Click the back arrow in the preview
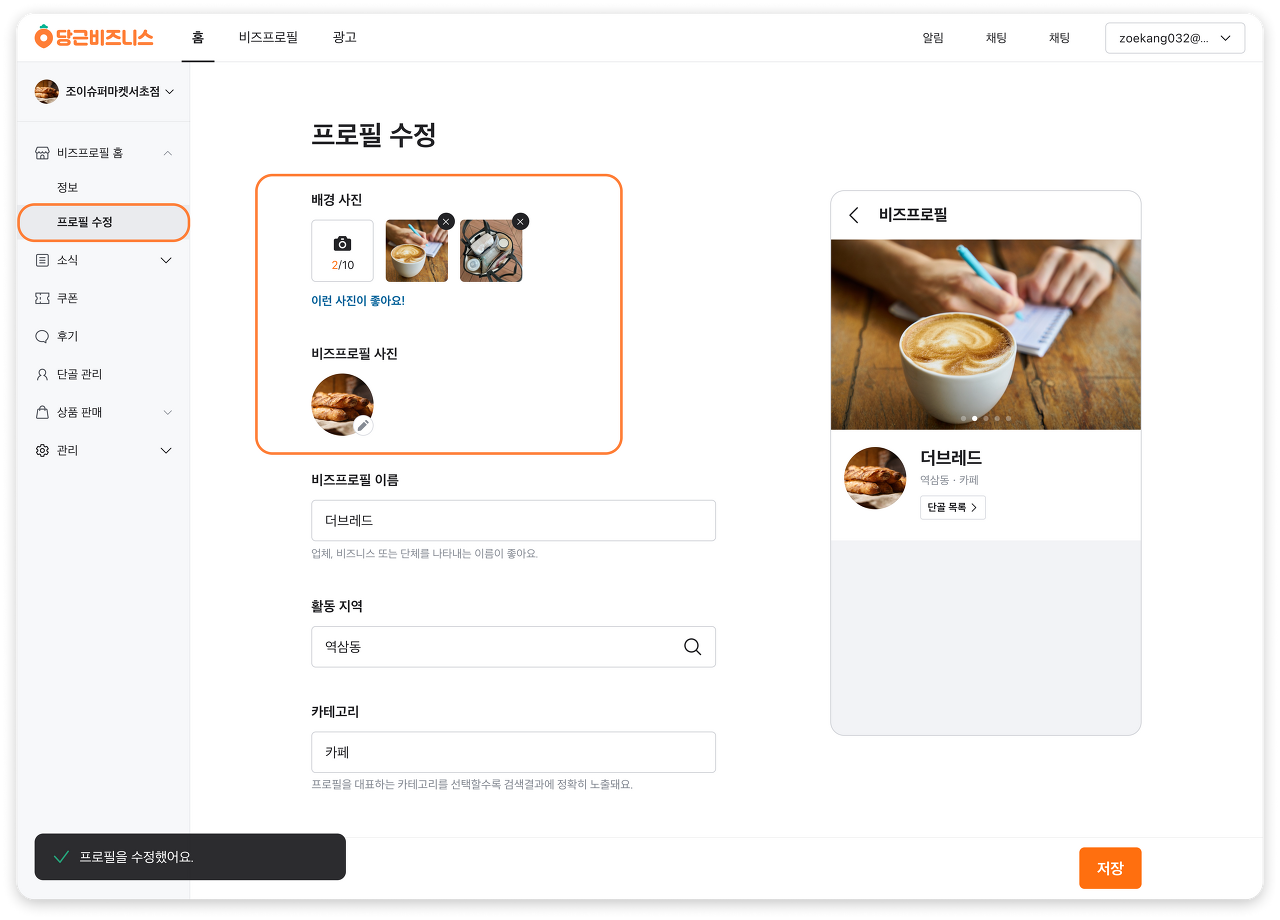 (x=854, y=215)
